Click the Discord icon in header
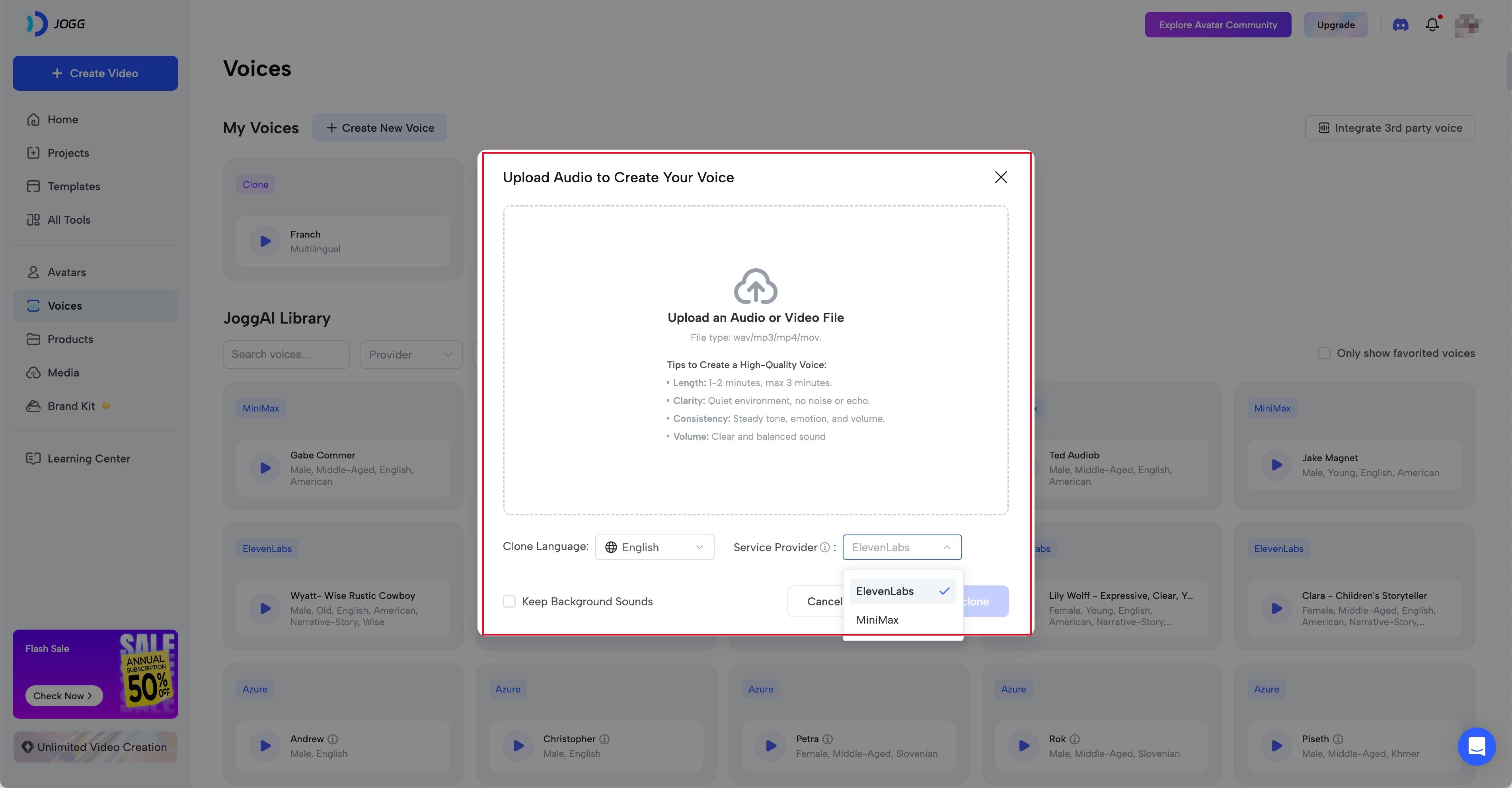The image size is (1512, 788). [1400, 25]
